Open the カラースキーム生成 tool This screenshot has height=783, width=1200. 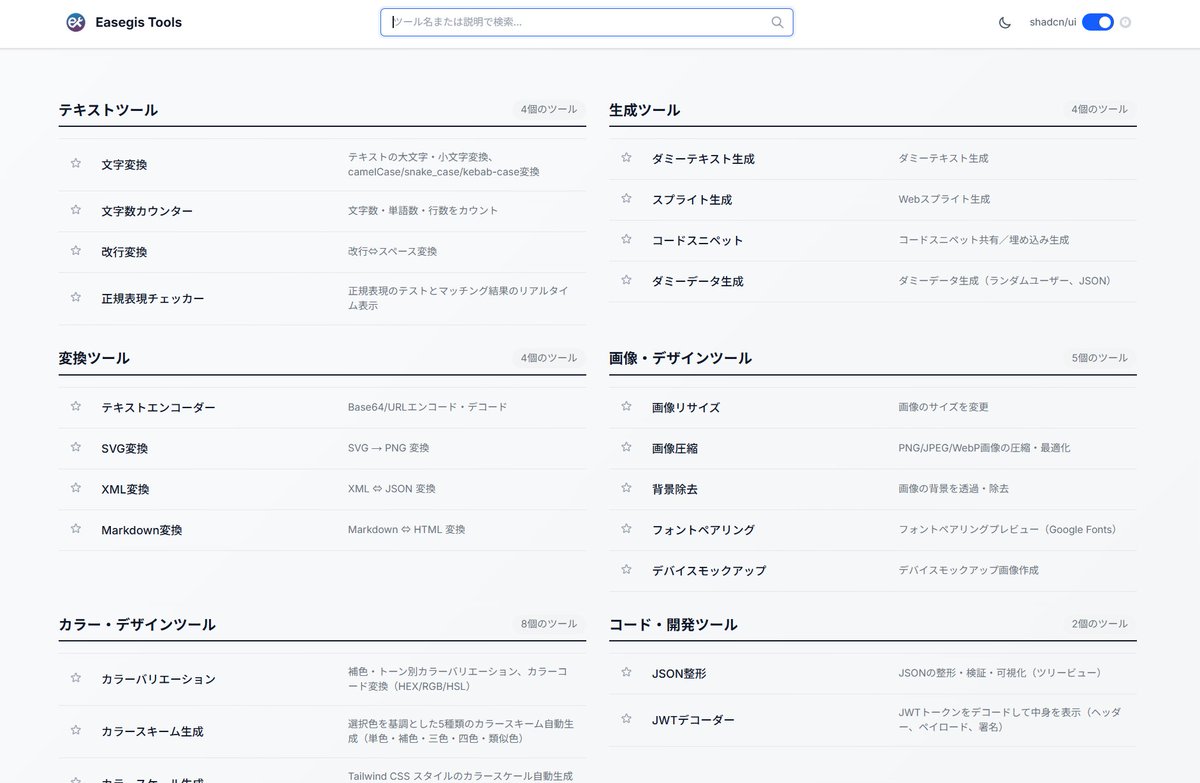pyautogui.click(x=152, y=731)
